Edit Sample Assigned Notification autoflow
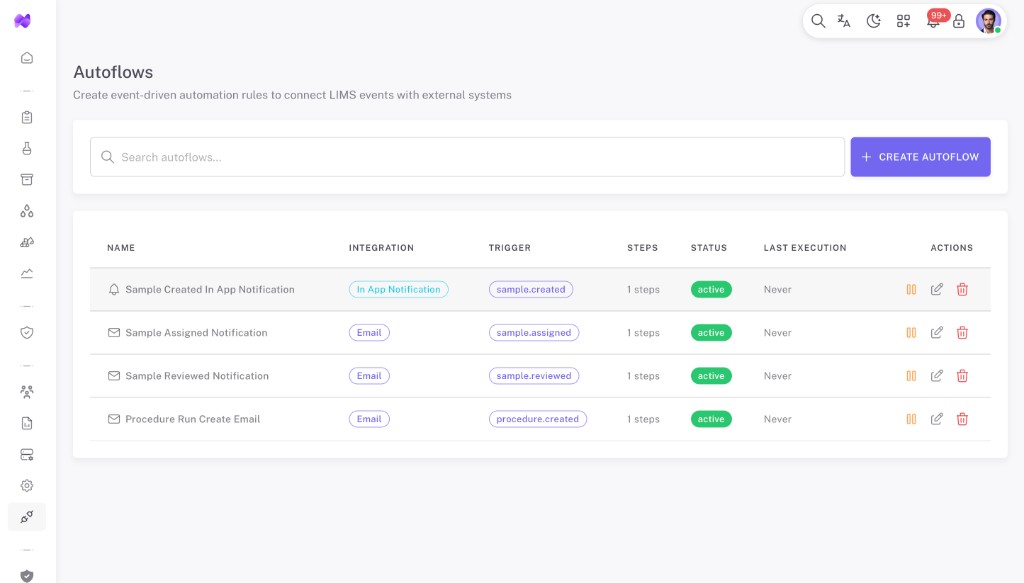The height and width of the screenshot is (583, 1024). click(936, 332)
